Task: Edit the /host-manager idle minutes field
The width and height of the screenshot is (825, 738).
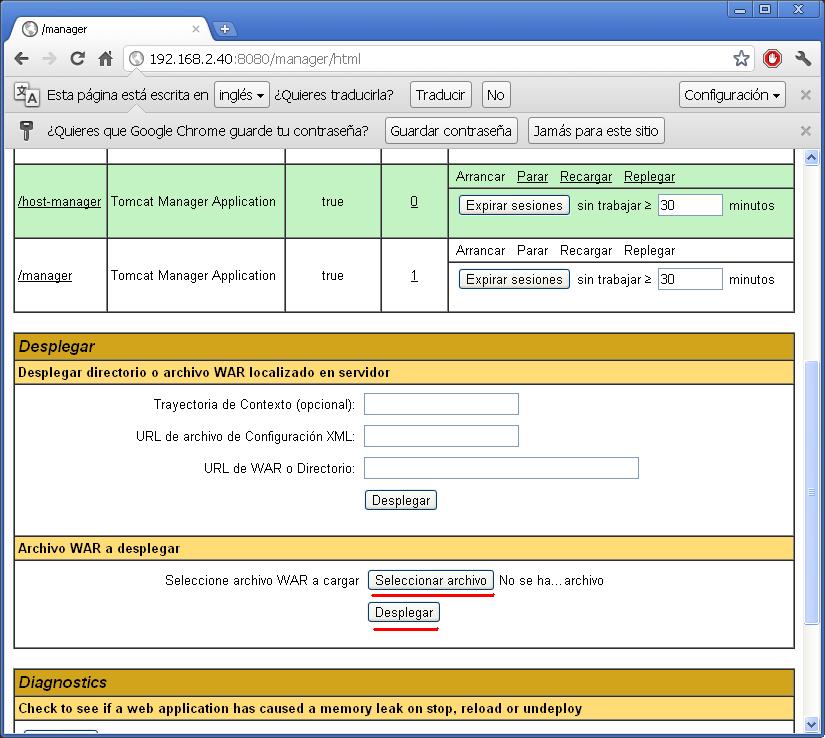Action: click(690, 205)
